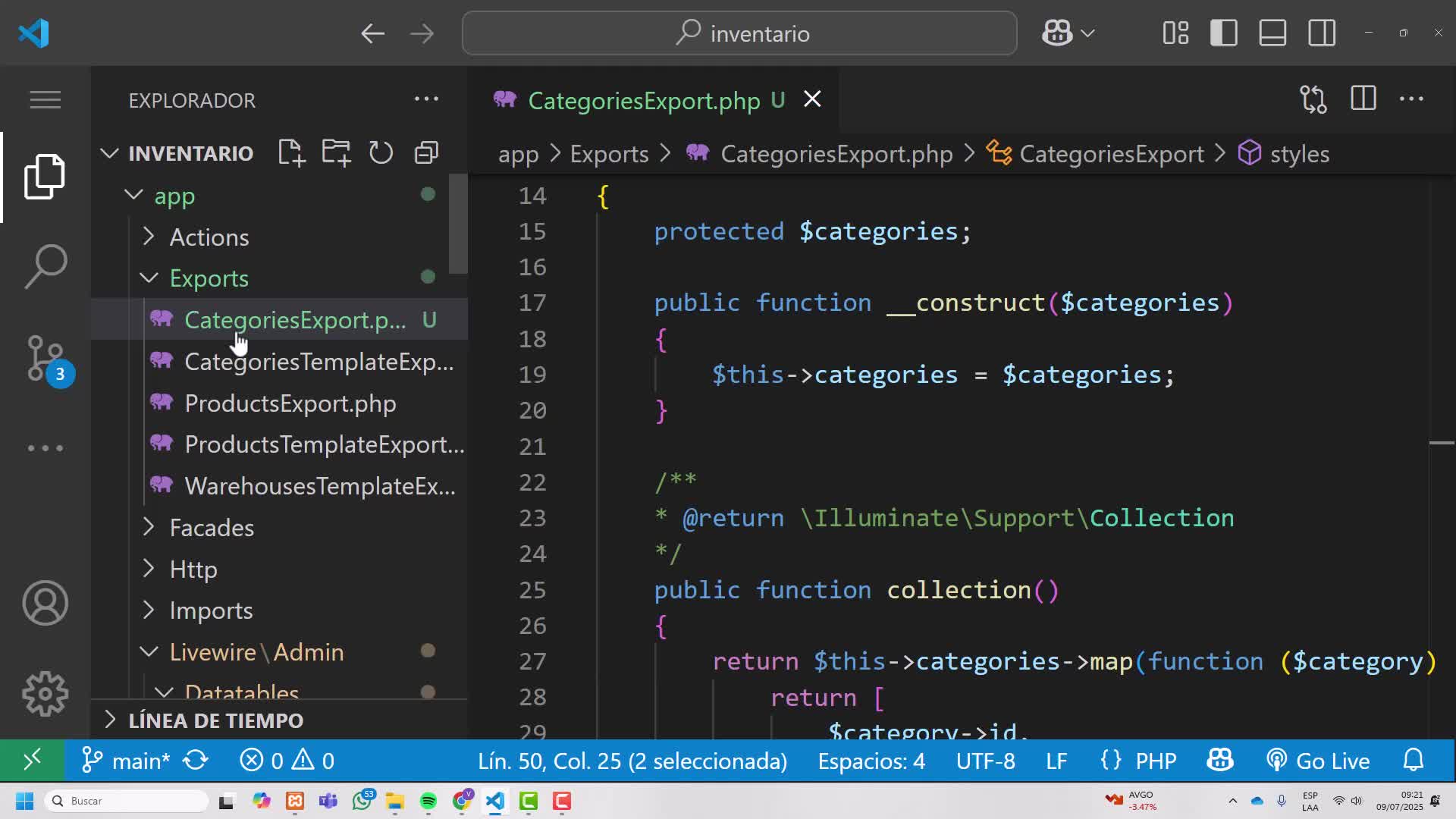Toggle the bottom panel visibility
The image size is (1456, 819).
point(1272,33)
